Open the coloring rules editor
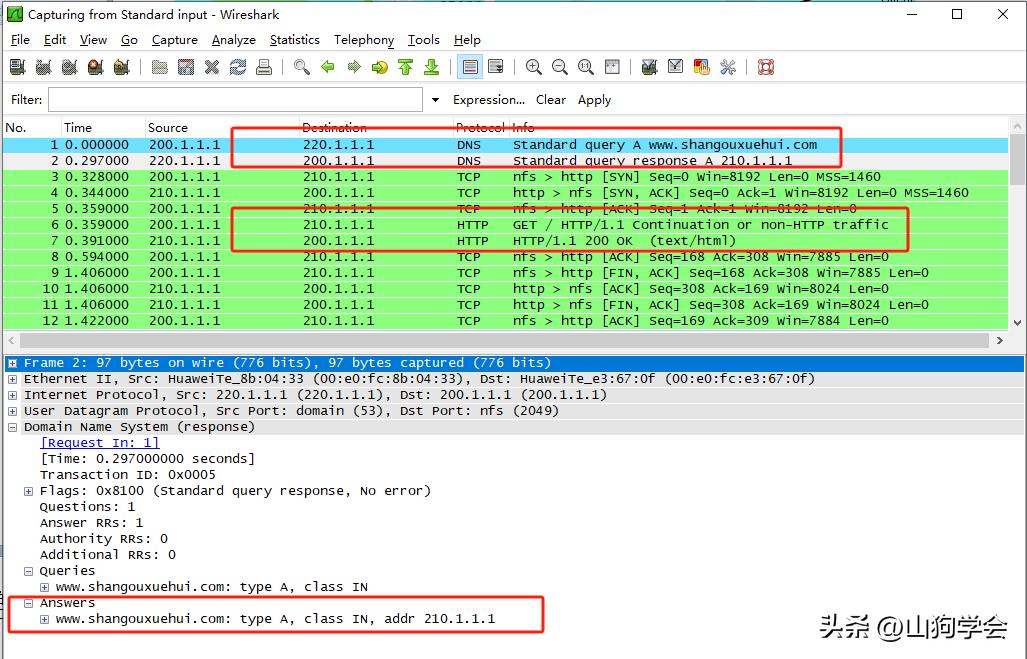Screen dimensions: 1027x659 tap(701, 67)
